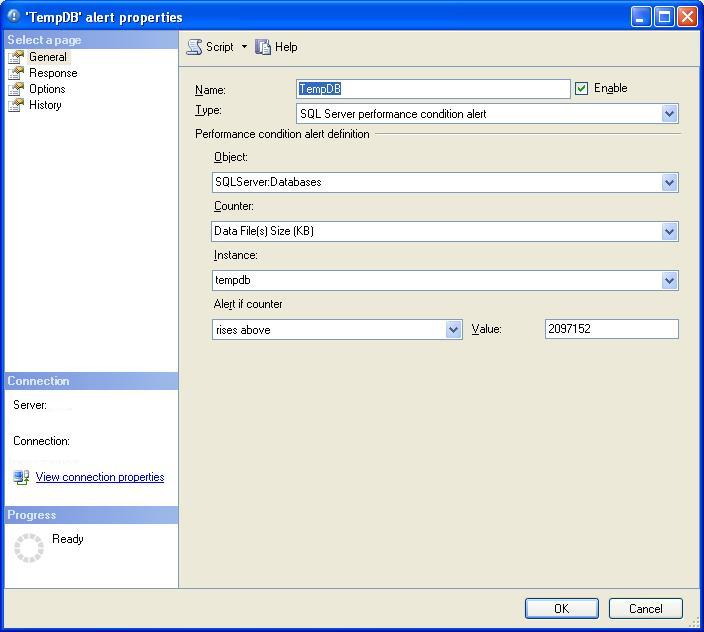Screen dimensions: 704x632
Task: Click the Options page icon
Action: (16, 89)
